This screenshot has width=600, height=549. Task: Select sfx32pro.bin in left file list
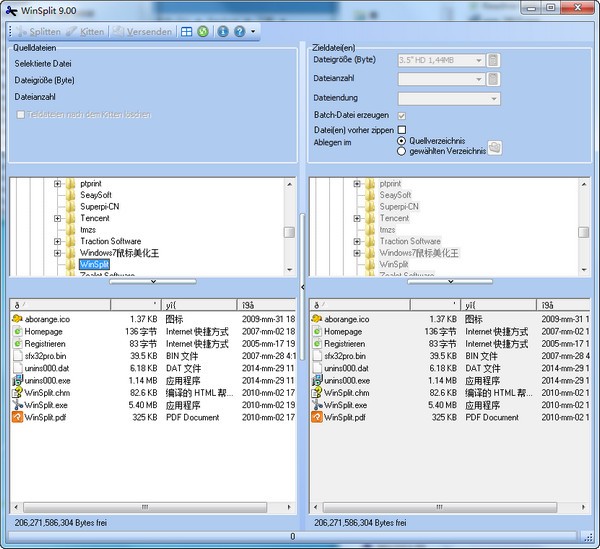click(46, 356)
